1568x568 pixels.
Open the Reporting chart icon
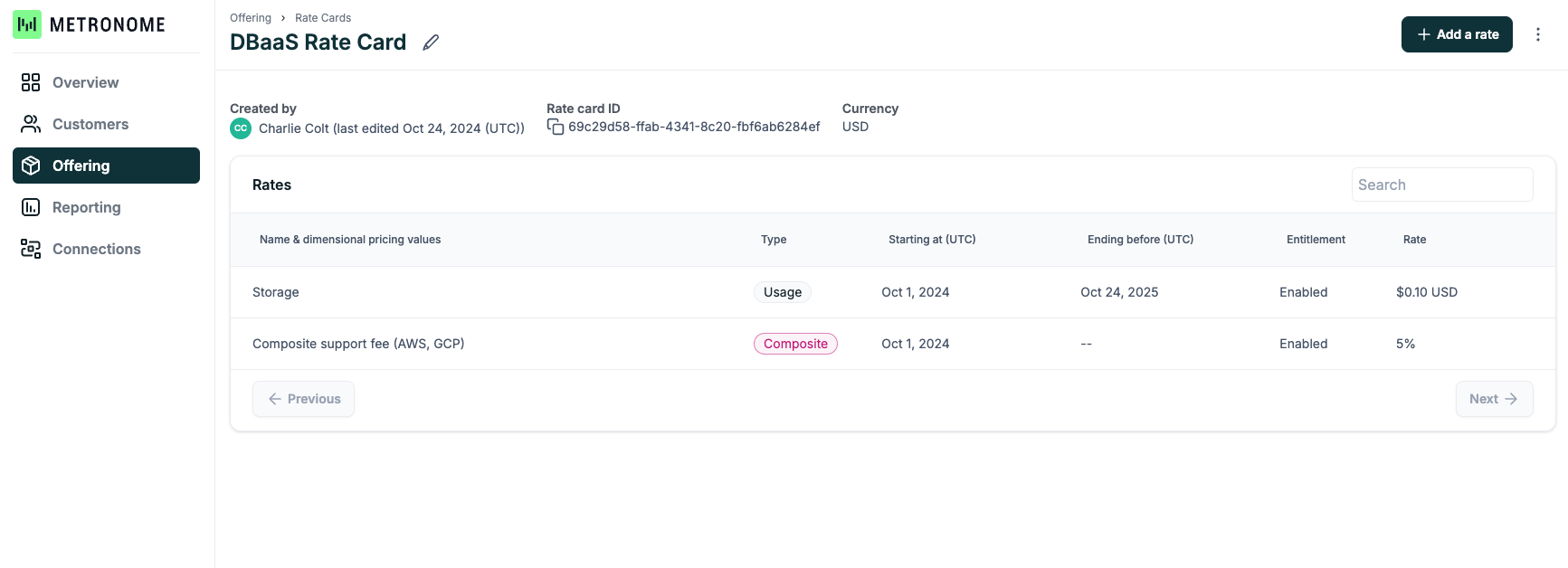point(31,207)
